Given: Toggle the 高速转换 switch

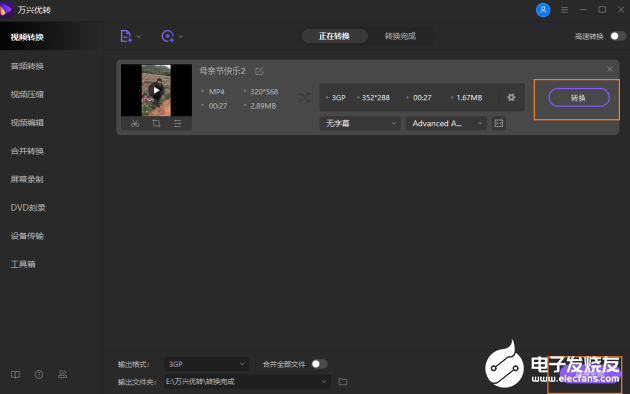Looking at the screenshot, I should click(618, 36).
